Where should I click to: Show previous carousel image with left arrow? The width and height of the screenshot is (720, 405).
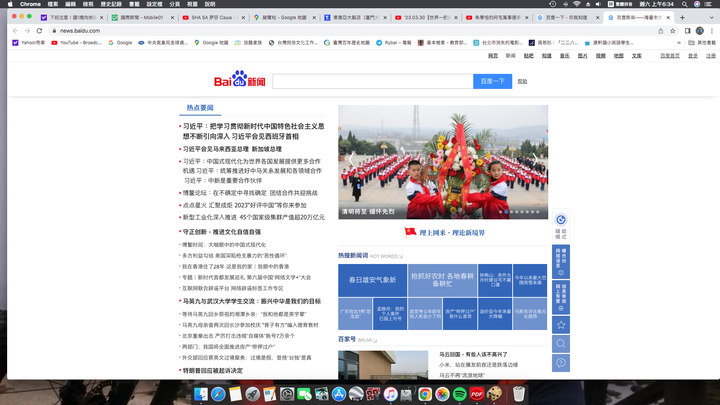coord(351,159)
